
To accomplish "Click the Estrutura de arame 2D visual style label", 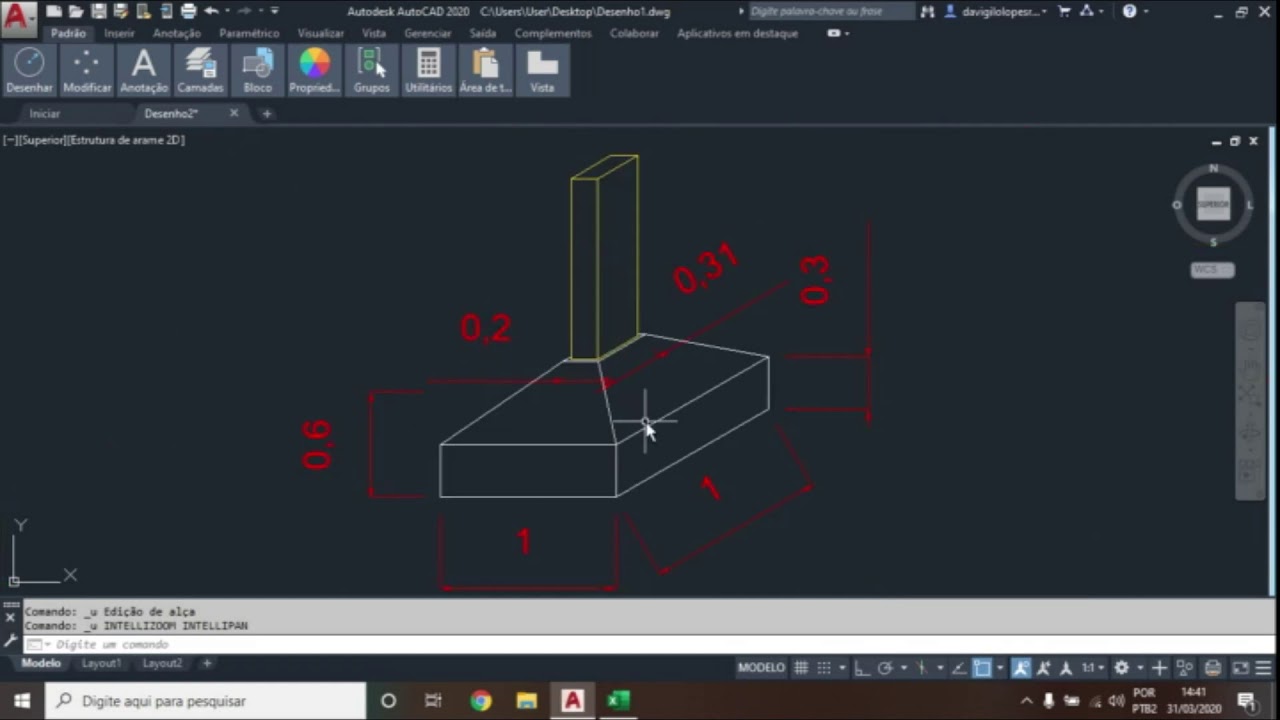I will point(125,140).
